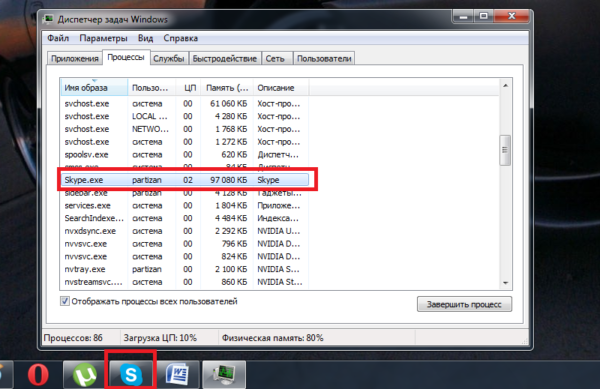Select nvvsvc.exe row with 824 КБ
The height and width of the screenshot is (389, 600).
(185, 256)
